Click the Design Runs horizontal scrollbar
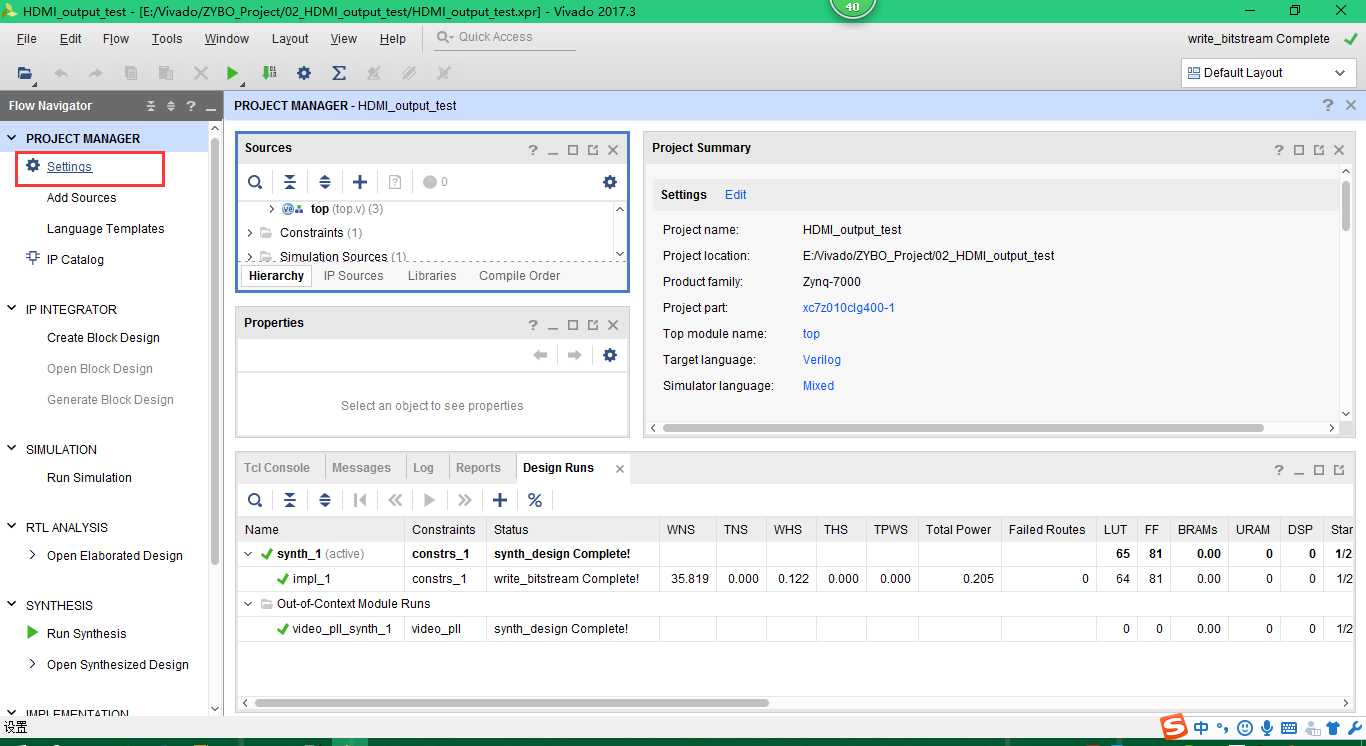The image size is (1366, 746). [511, 703]
